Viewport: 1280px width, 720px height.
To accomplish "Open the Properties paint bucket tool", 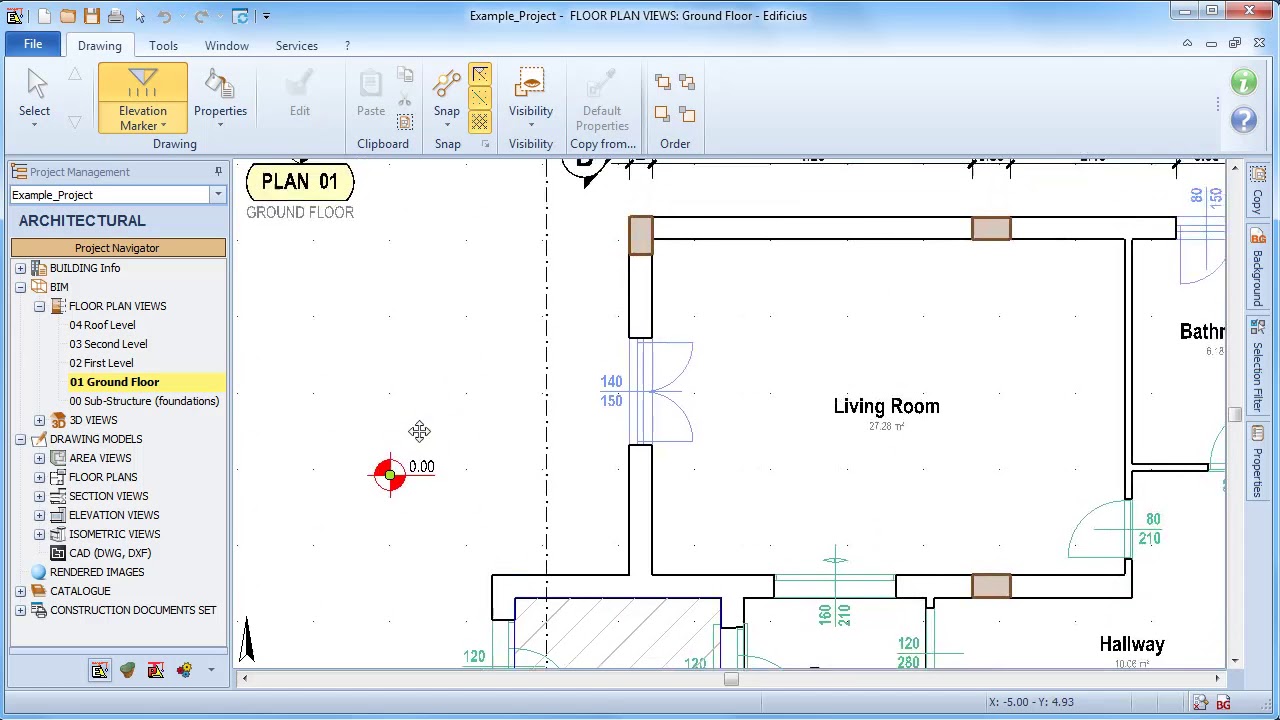I will coord(220,96).
